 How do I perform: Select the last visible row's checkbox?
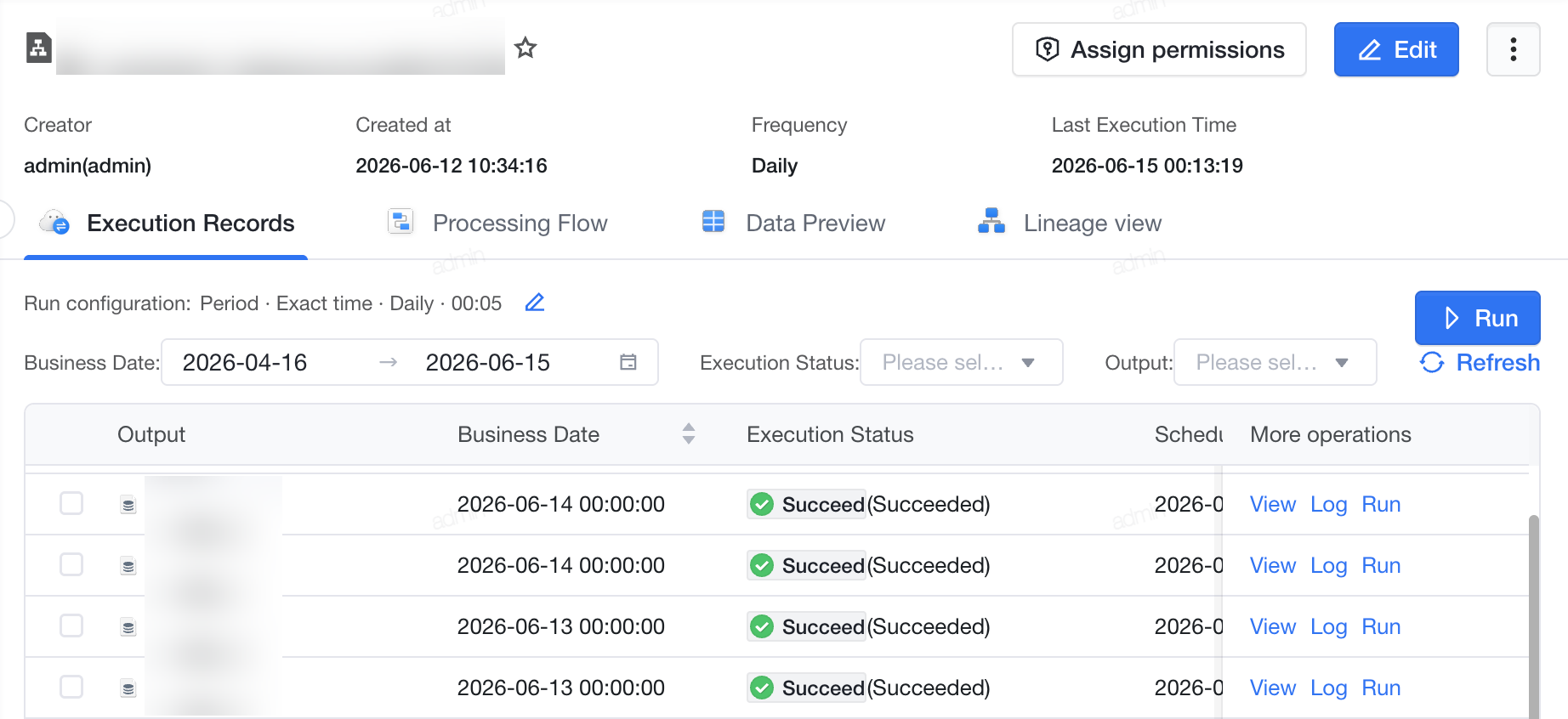pos(71,687)
